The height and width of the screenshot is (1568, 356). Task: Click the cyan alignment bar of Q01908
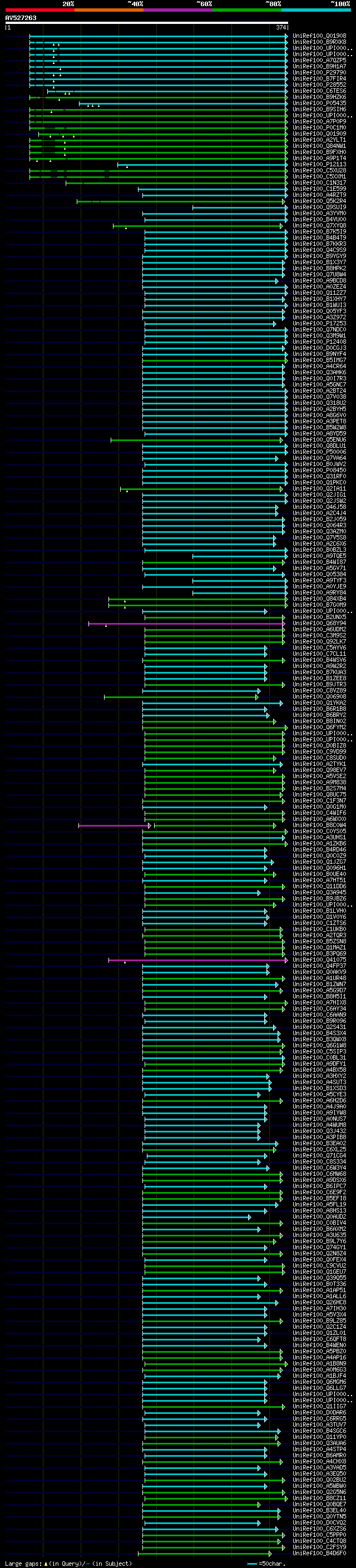tap(158, 36)
